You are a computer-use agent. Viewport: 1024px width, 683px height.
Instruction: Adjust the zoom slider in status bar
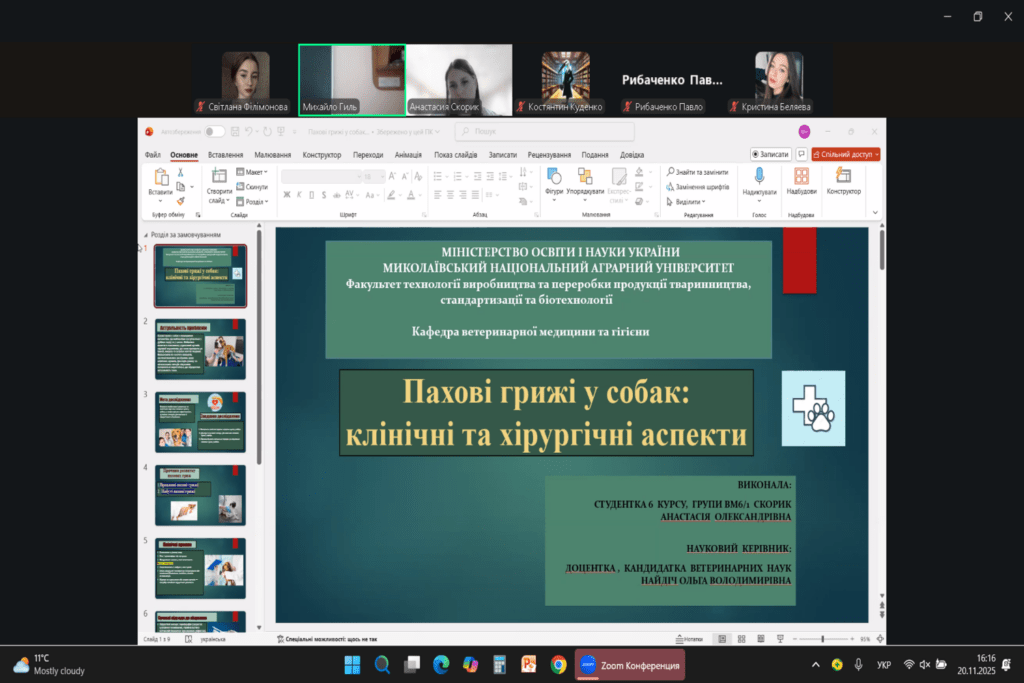coord(822,638)
